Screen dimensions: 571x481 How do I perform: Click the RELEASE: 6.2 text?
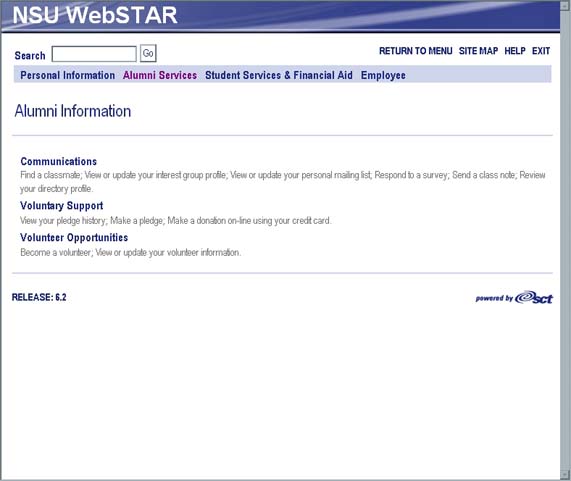click(x=39, y=297)
